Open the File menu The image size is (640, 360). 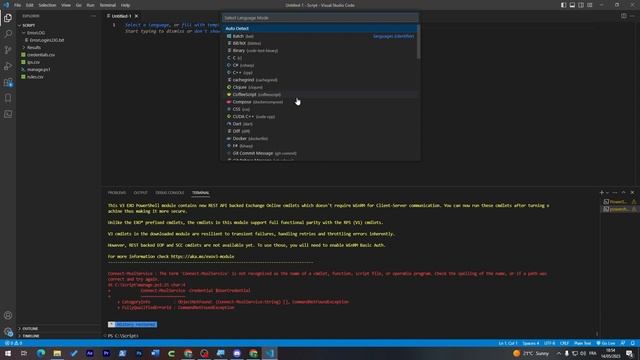tap(17, 5)
